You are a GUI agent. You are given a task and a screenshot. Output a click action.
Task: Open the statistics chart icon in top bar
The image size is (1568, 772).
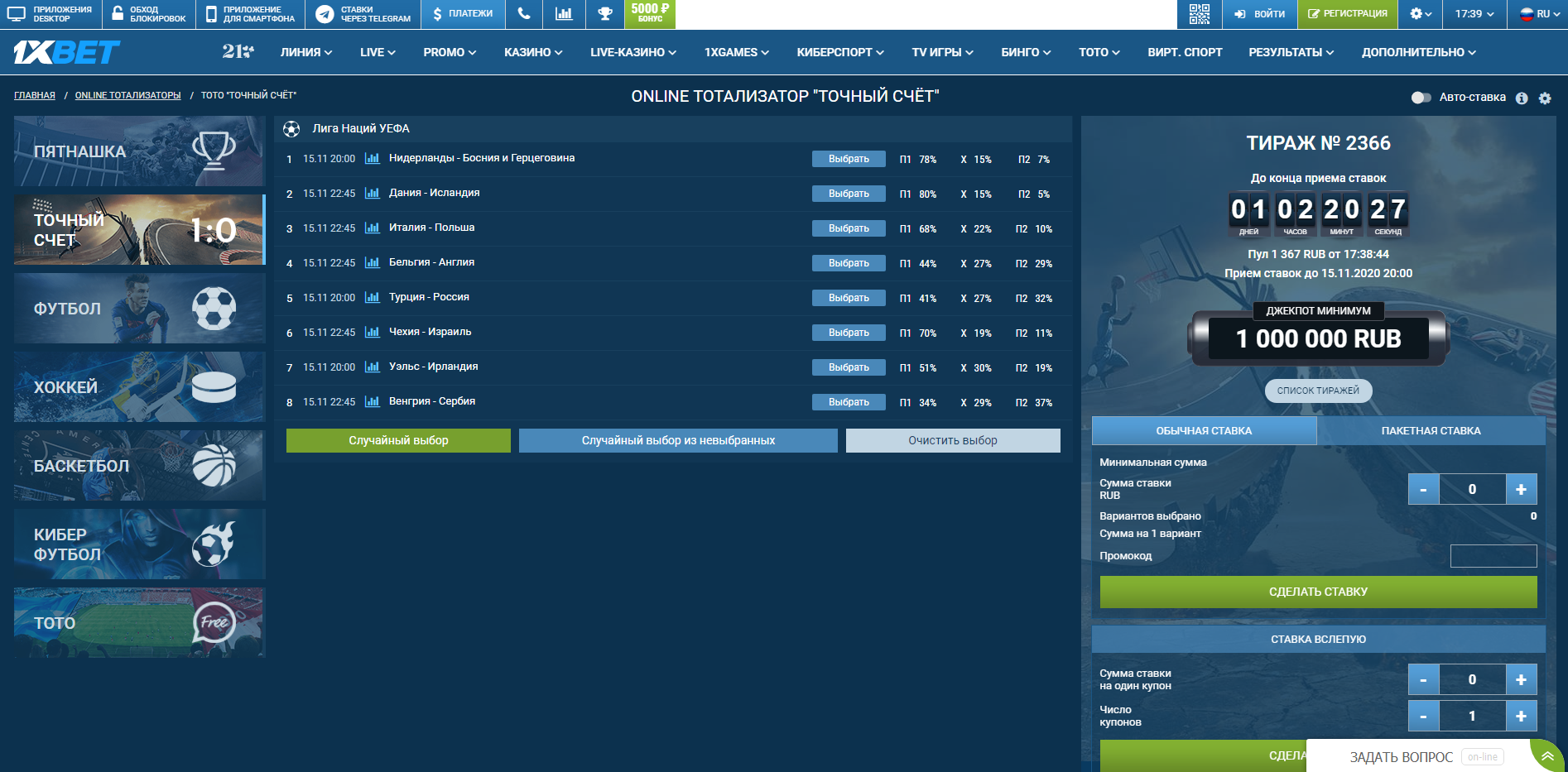click(564, 14)
